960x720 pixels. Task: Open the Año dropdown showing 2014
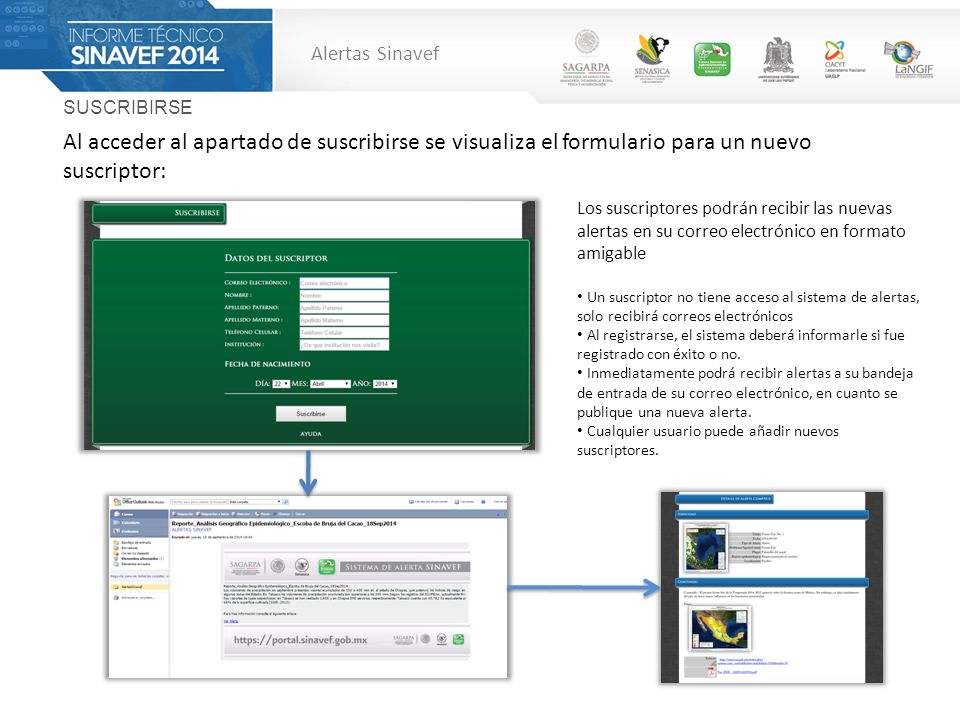pyautogui.click(x=385, y=384)
